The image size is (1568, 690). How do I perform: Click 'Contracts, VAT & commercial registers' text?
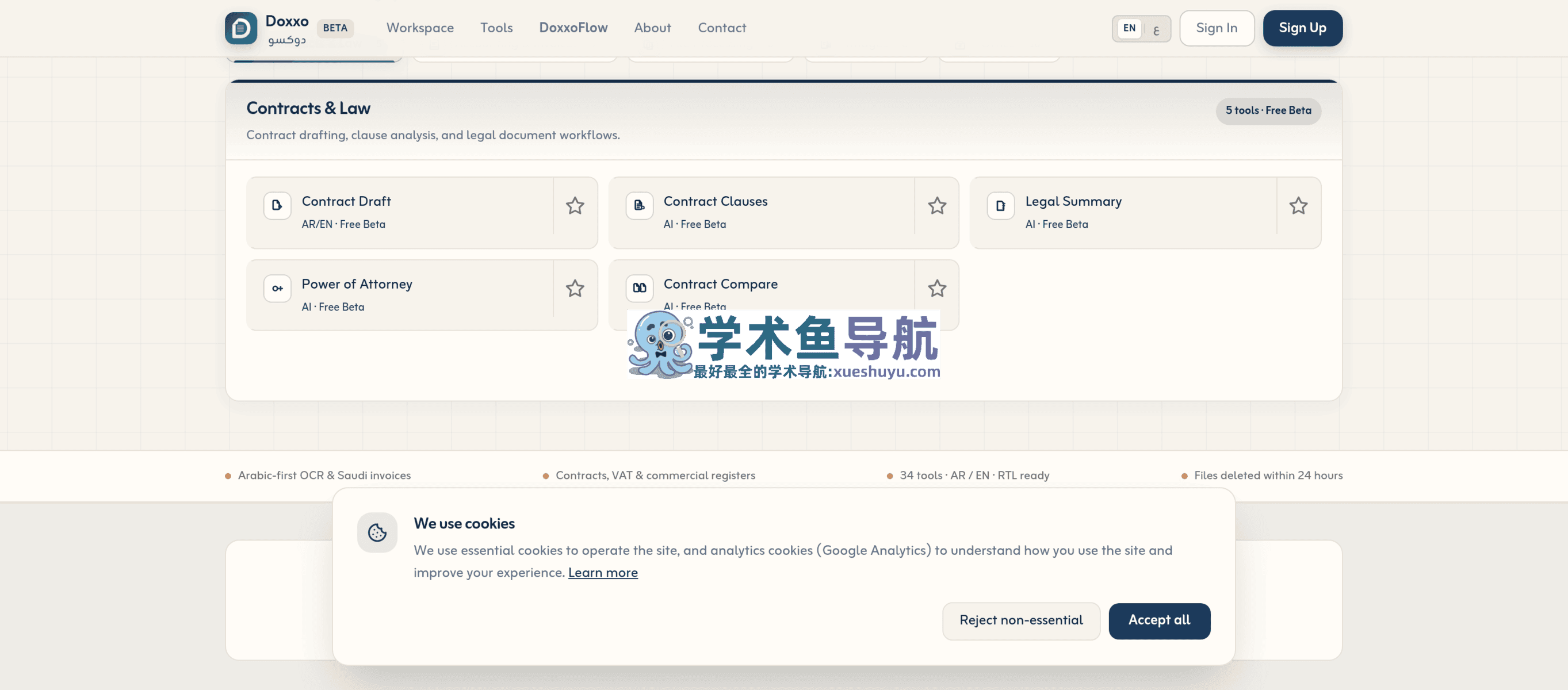(656, 475)
